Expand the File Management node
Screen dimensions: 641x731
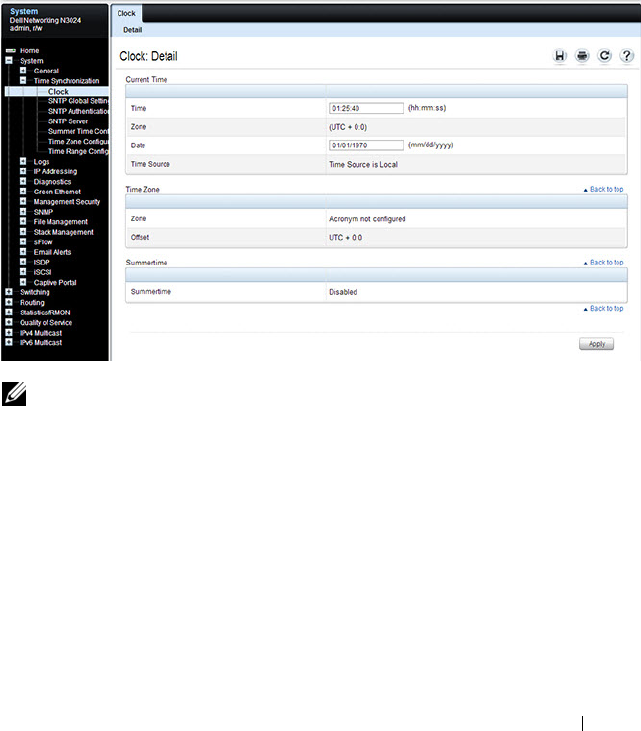click(x=23, y=221)
